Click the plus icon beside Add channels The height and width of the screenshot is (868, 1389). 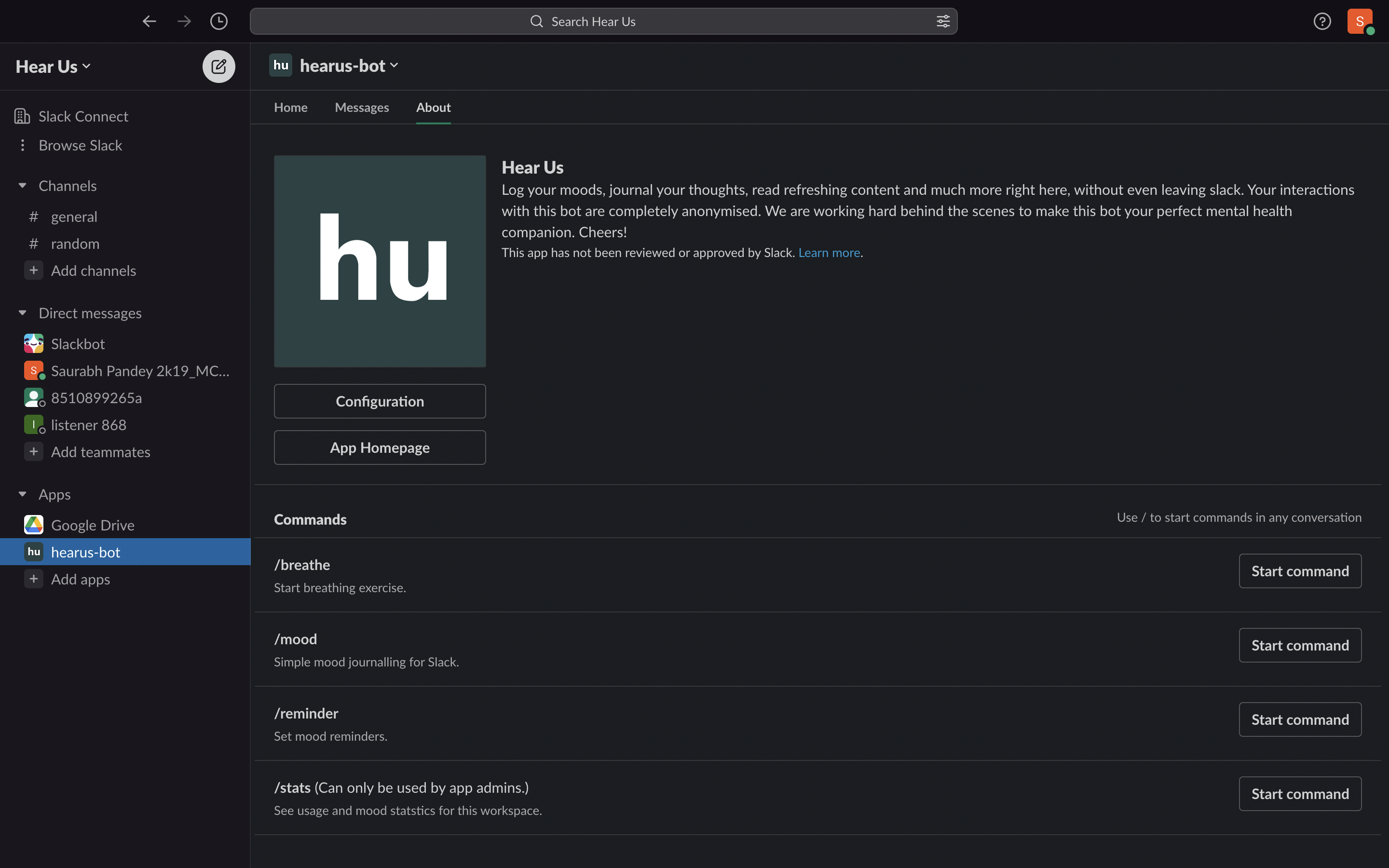tap(34, 271)
